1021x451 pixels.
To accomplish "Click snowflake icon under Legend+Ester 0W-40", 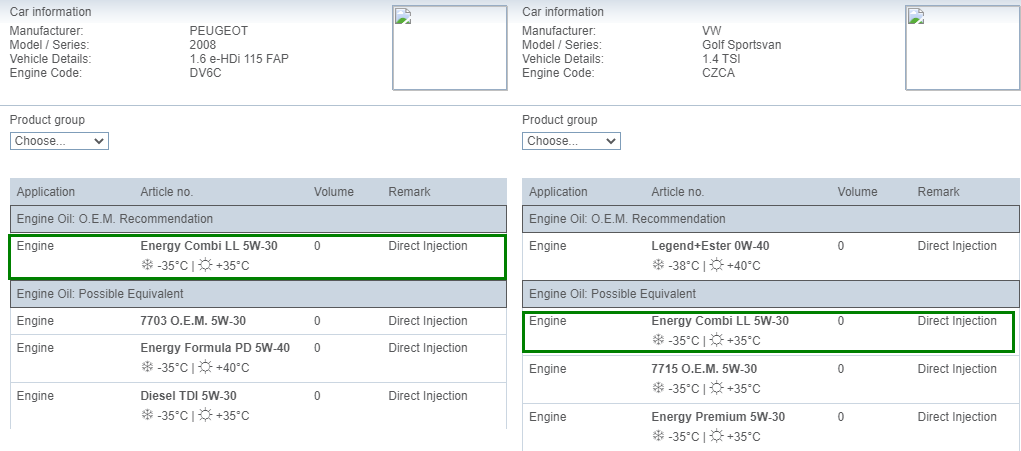I will tap(658, 266).
